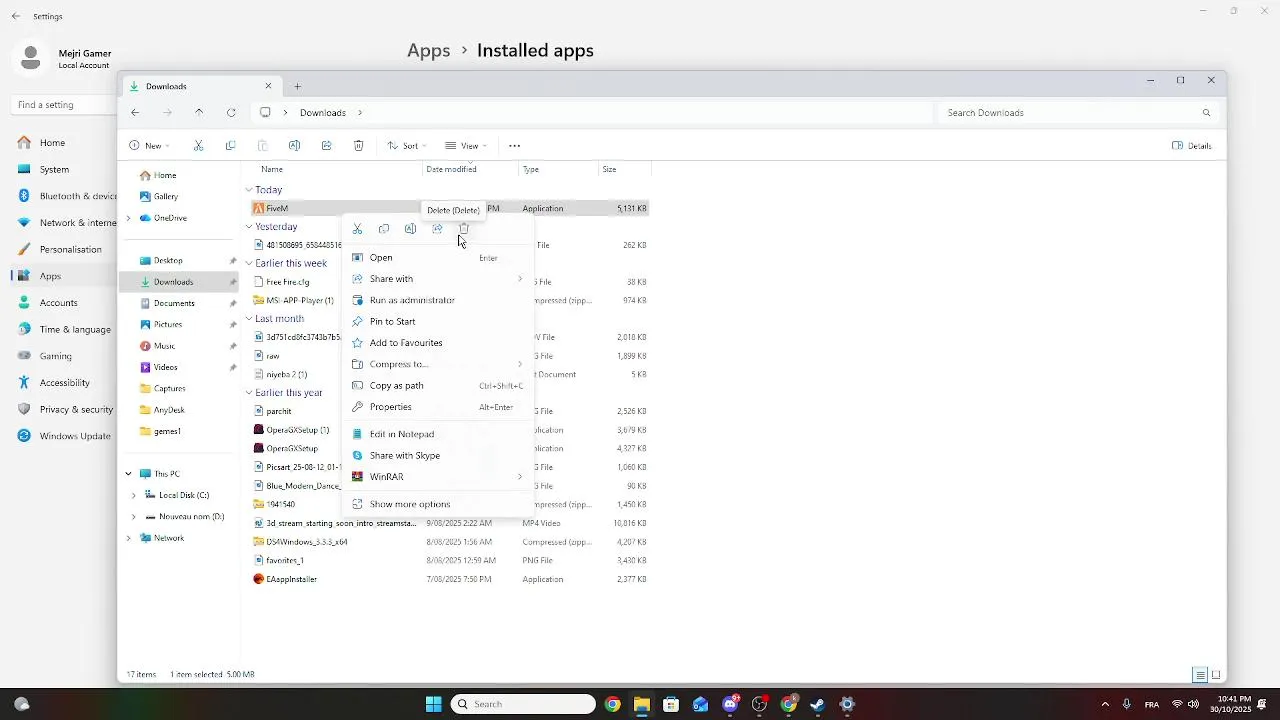The width and height of the screenshot is (1280, 720).
Task: Click the Cut scissors icon in Explorer toolbar
Action: pyautogui.click(x=198, y=146)
